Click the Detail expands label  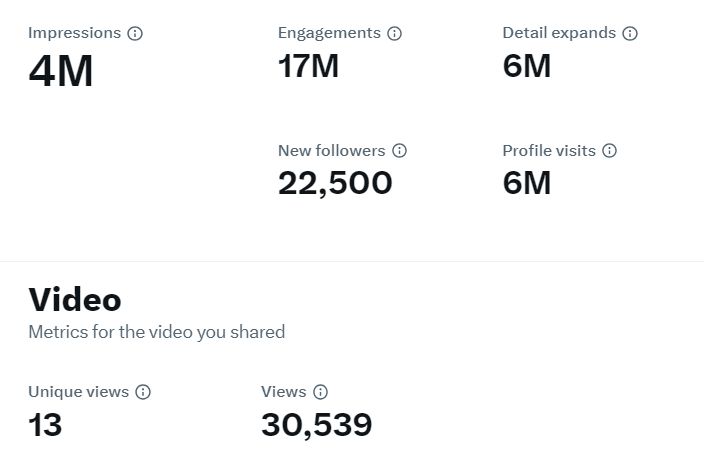point(559,34)
